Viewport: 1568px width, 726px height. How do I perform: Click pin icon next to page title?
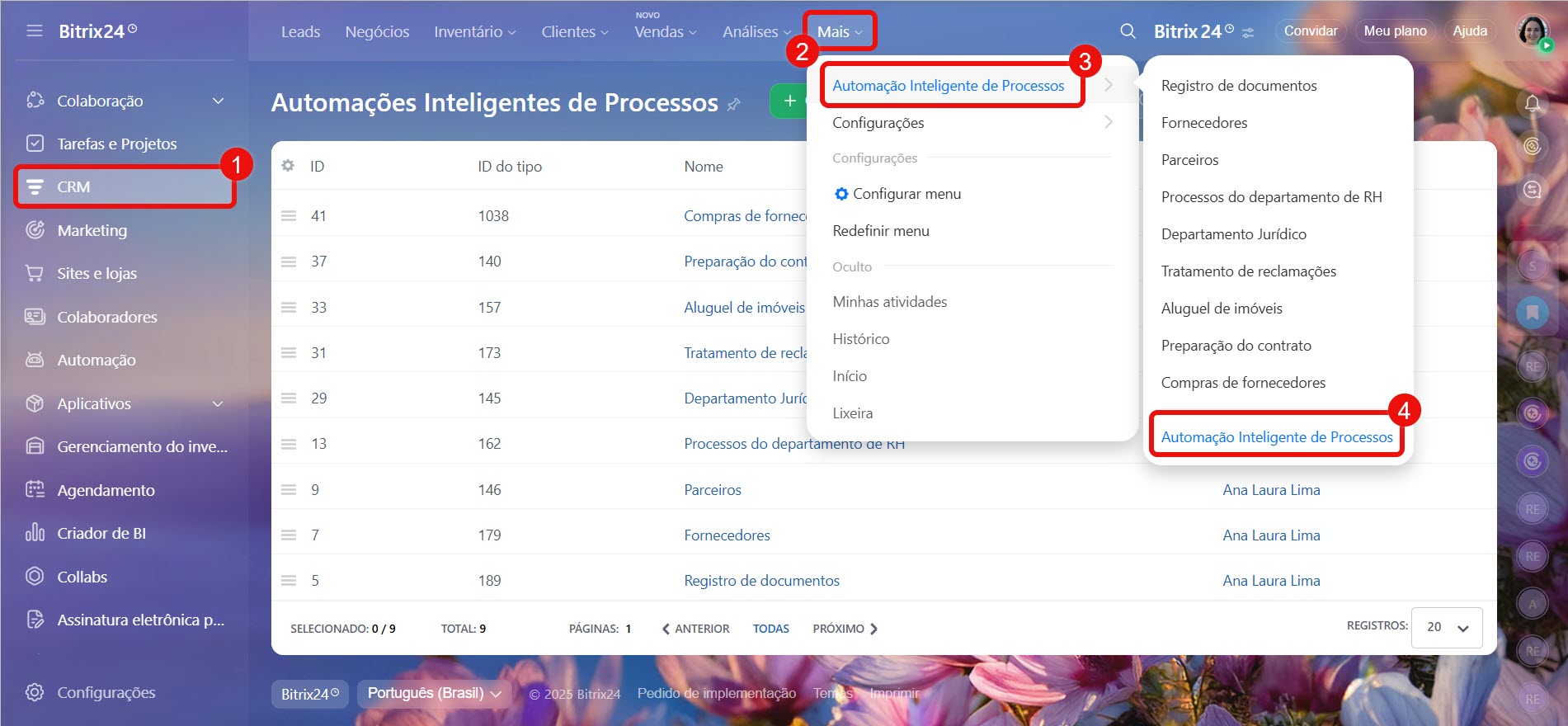click(733, 104)
